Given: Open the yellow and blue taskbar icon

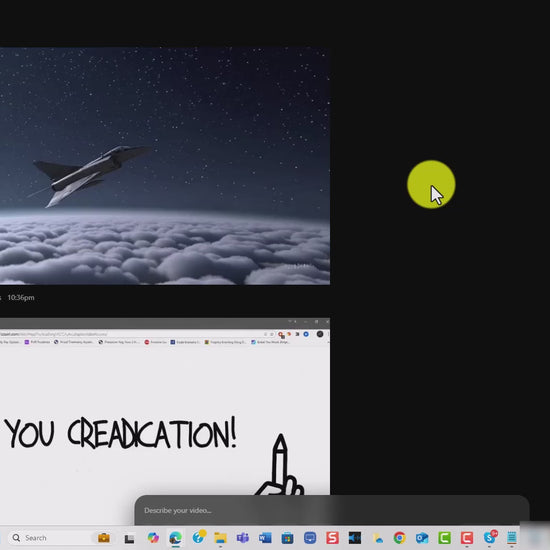Looking at the screenshot, I should (x=377, y=538).
